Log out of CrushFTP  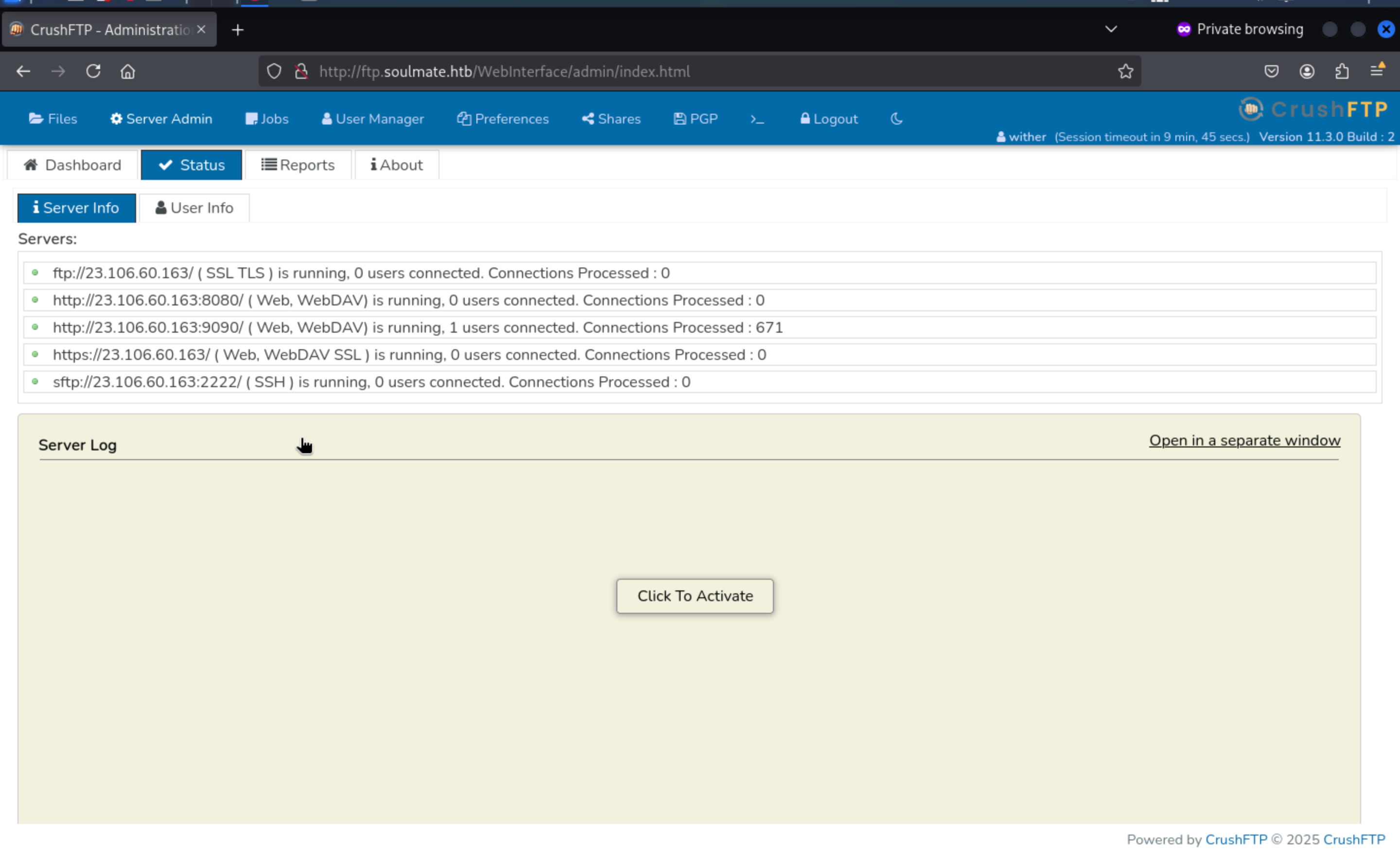pyautogui.click(x=829, y=119)
